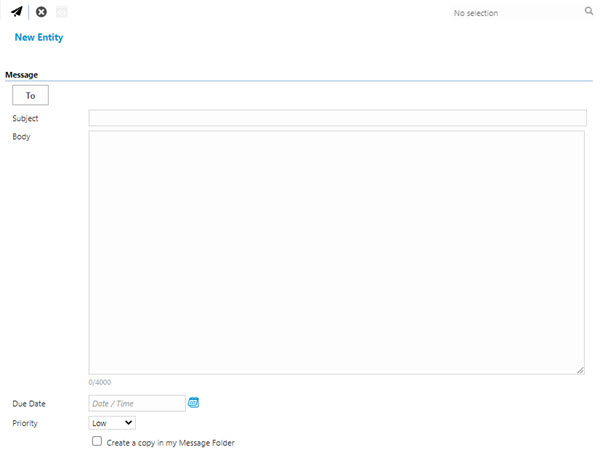Click the Due Date 'Date / Time' field

coord(137,403)
